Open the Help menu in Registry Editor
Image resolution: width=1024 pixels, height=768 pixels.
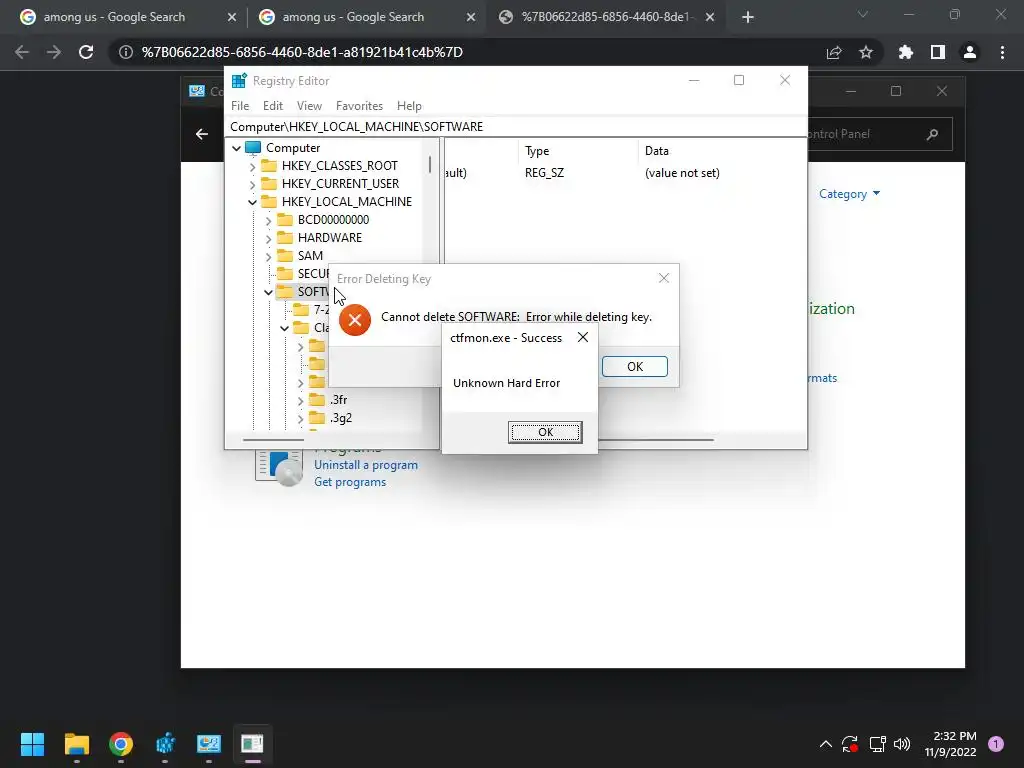click(409, 106)
